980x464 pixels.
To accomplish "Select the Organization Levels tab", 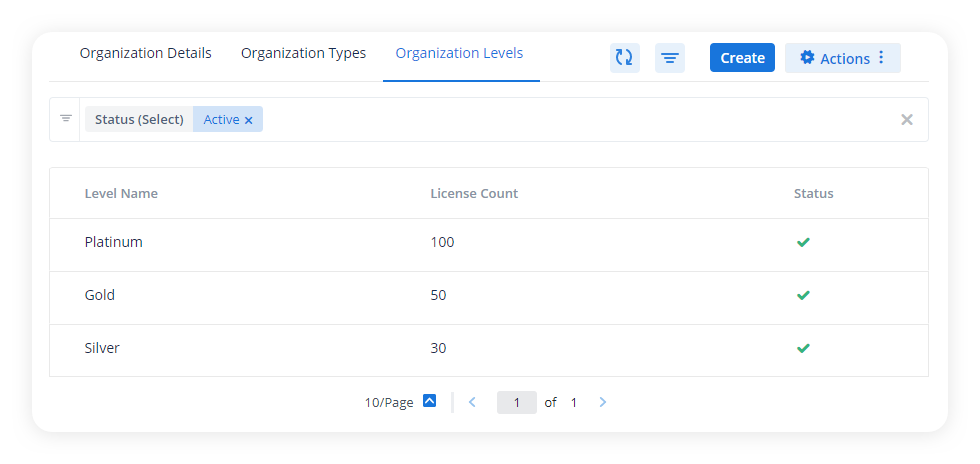I will point(459,54).
